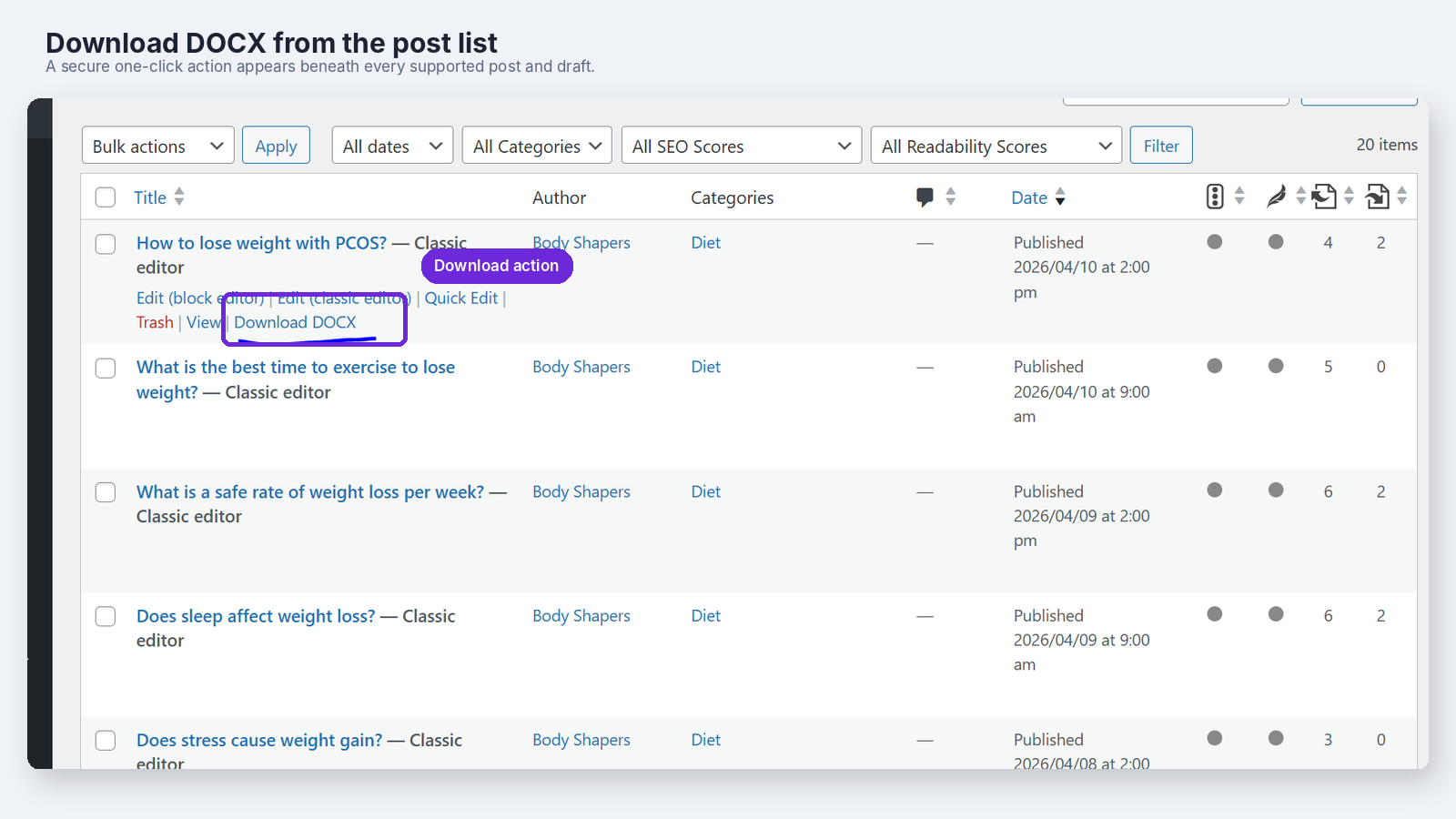Open Diet category in stress row
This screenshot has width=1456, height=819.
[x=705, y=740]
